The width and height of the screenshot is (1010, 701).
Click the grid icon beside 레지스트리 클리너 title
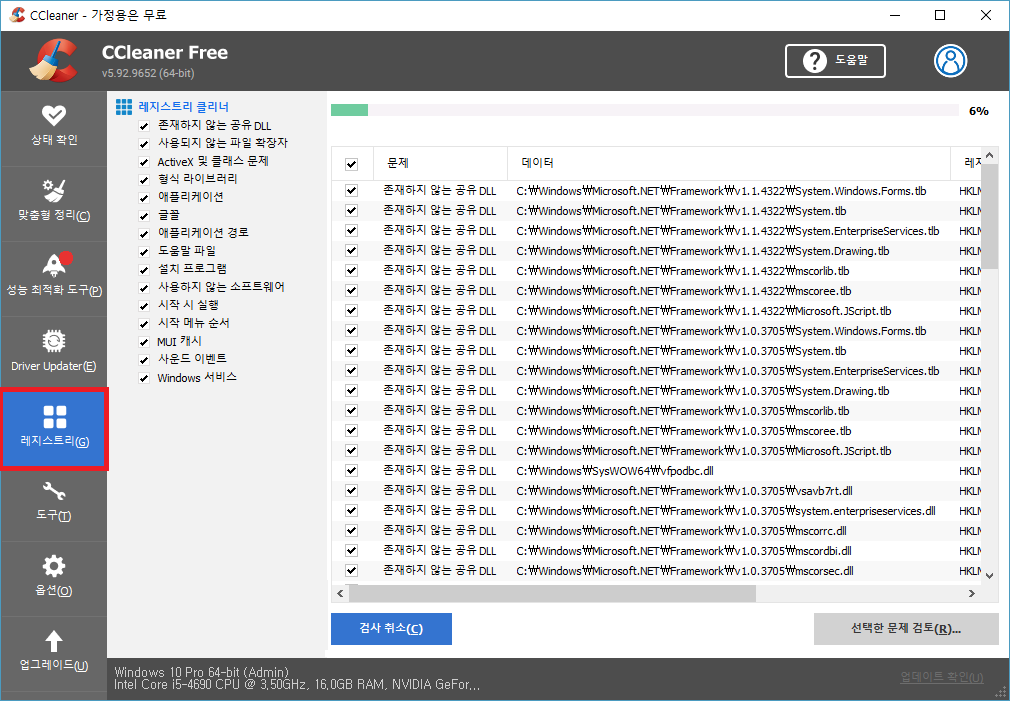(x=123, y=106)
